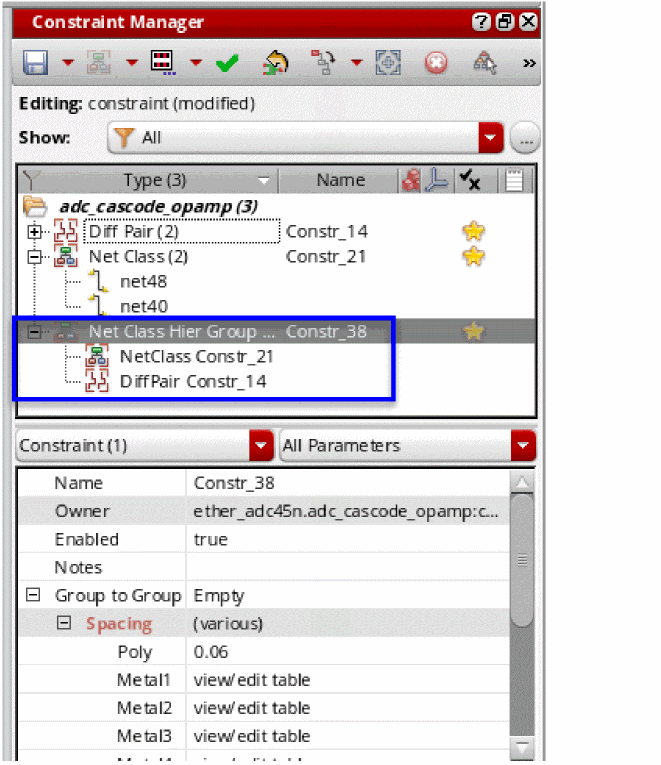This screenshot has width=661, height=765.
Task: Click the hierarchy transfer toolbar icon
Action: (323, 62)
